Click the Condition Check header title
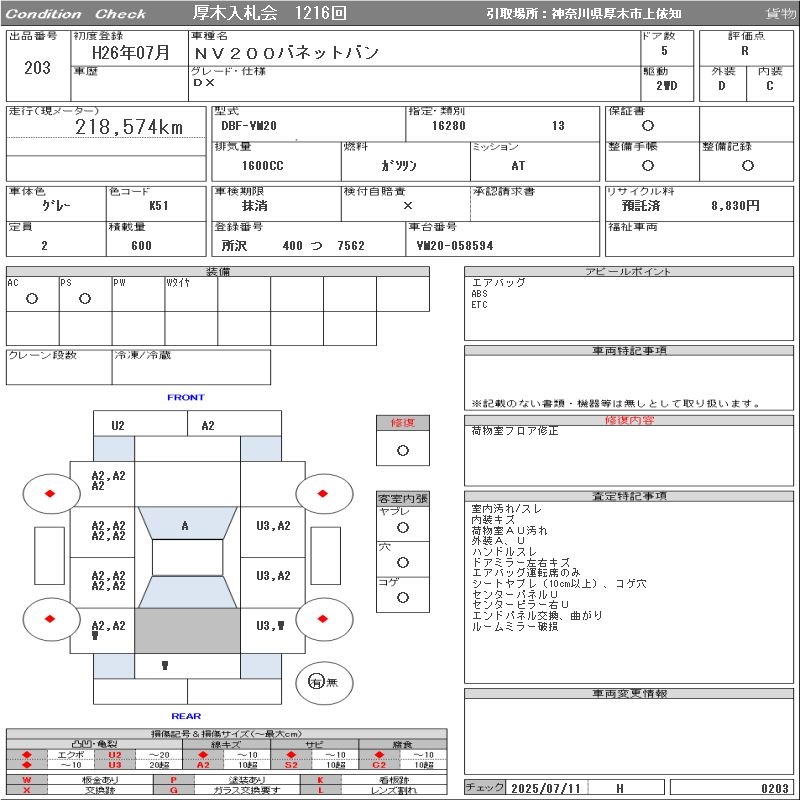 pos(76,14)
